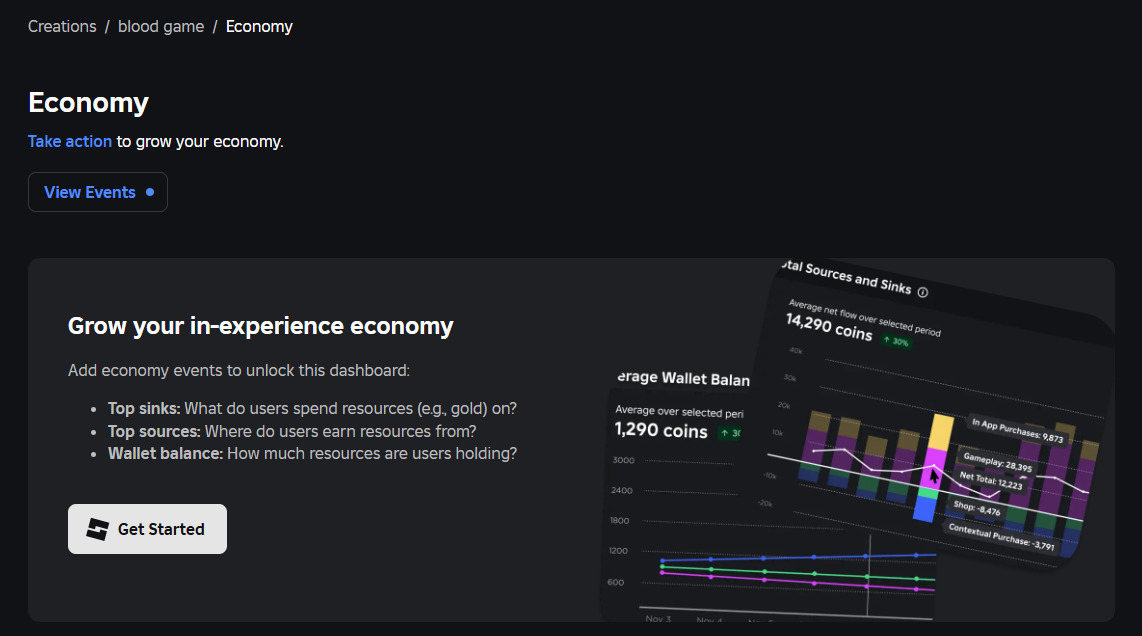Click the Roblox logo on Get Started
The height and width of the screenshot is (636, 1142).
[97, 529]
